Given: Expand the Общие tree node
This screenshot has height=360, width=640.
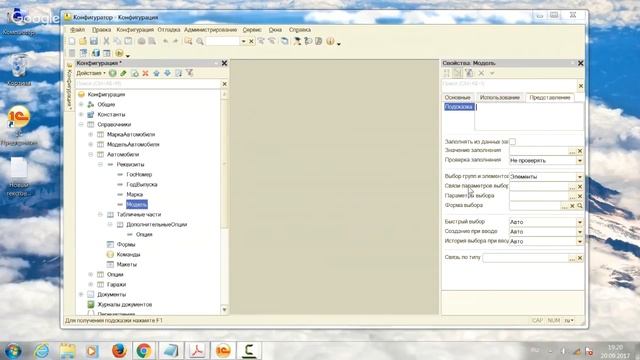Looking at the screenshot, I should [x=81, y=104].
